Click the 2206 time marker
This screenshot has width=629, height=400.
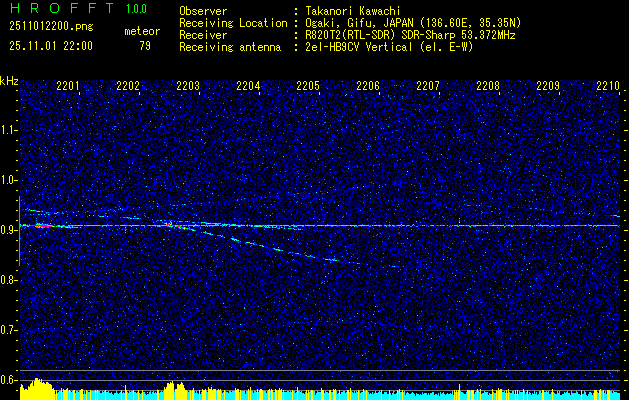[x=368, y=85]
